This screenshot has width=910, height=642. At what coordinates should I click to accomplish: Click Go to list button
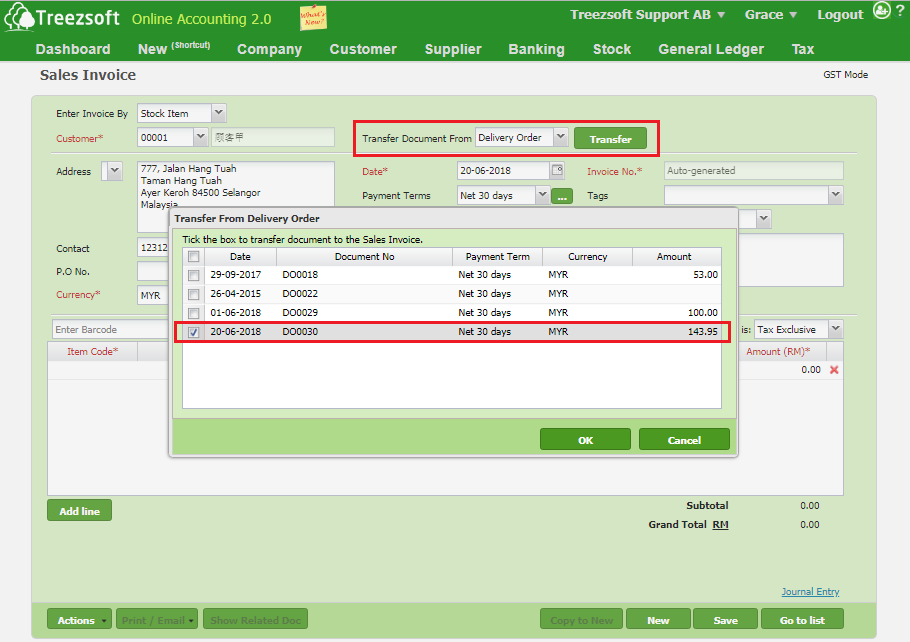pyautogui.click(x=802, y=620)
